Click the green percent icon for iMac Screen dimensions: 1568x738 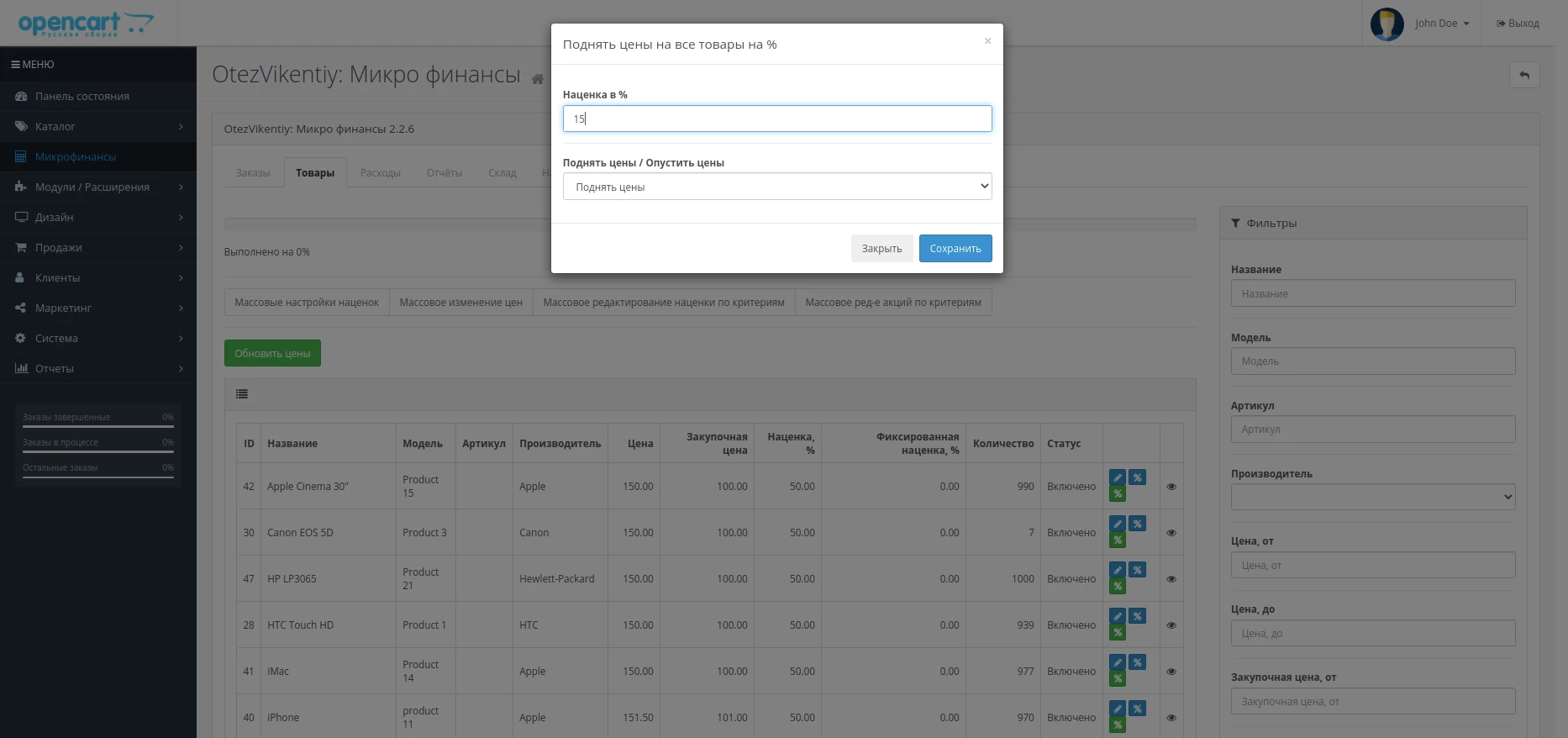[x=1117, y=678]
